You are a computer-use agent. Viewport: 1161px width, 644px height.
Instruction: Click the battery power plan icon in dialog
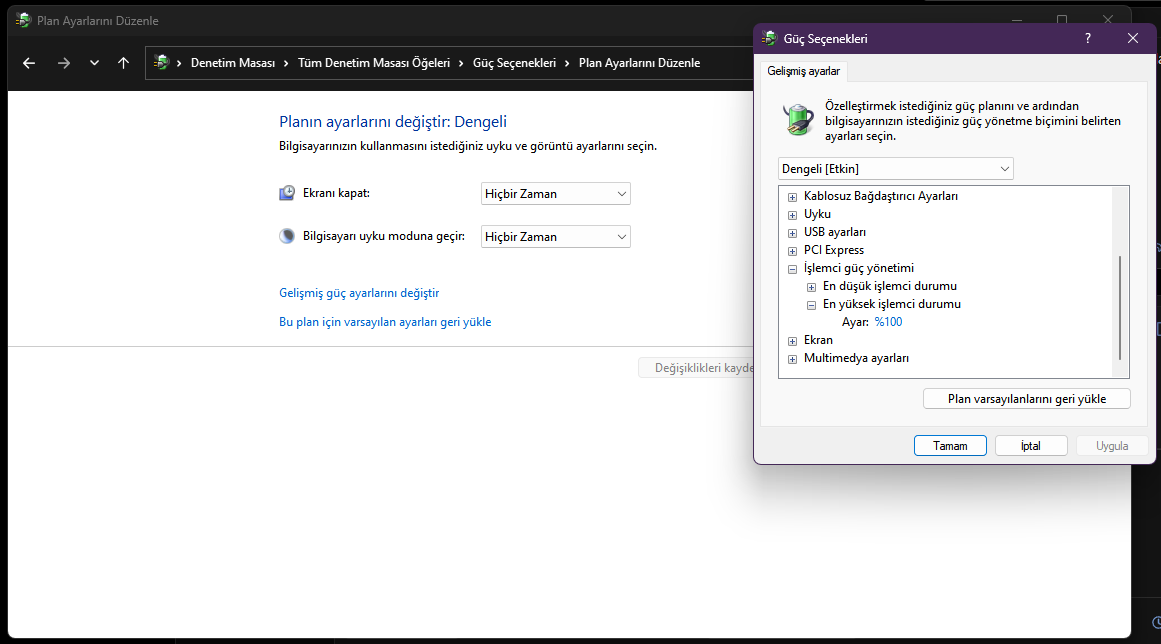(798, 119)
